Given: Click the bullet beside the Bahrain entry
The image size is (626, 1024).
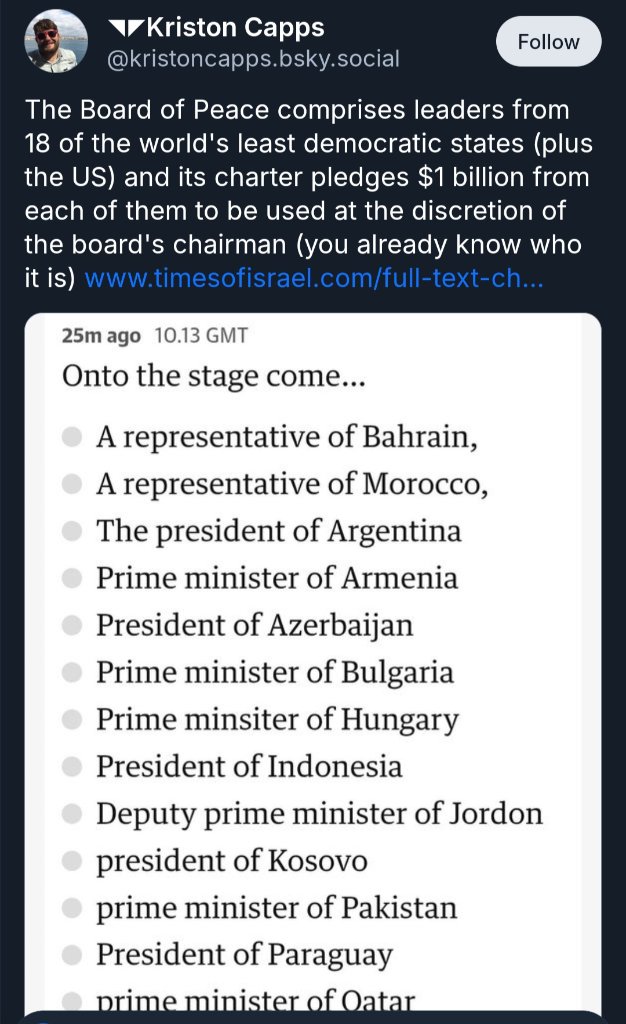Looking at the screenshot, I should pyautogui.click(x=71, y=437).
